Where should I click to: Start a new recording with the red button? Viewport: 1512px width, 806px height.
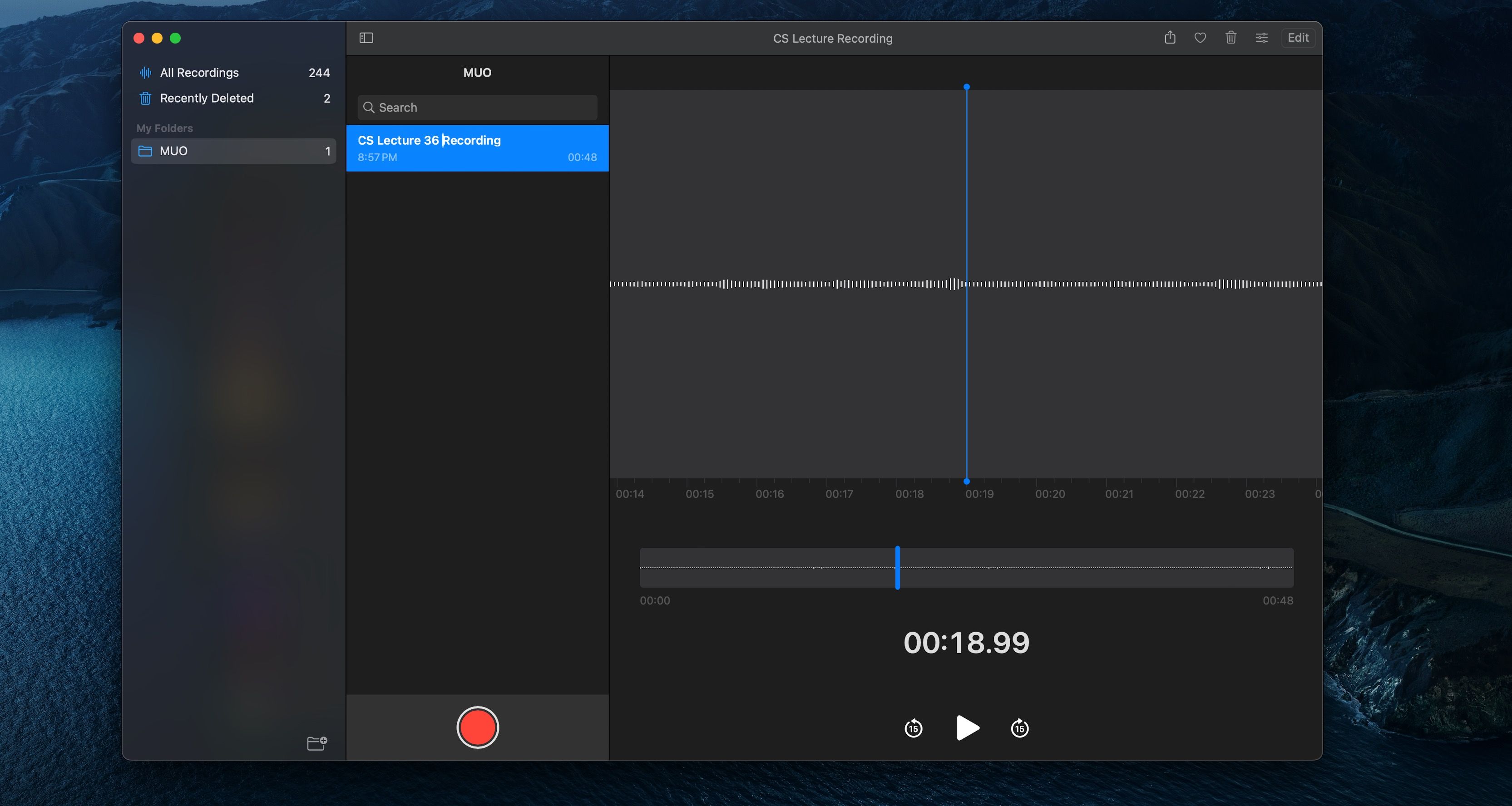click(477, 727)
